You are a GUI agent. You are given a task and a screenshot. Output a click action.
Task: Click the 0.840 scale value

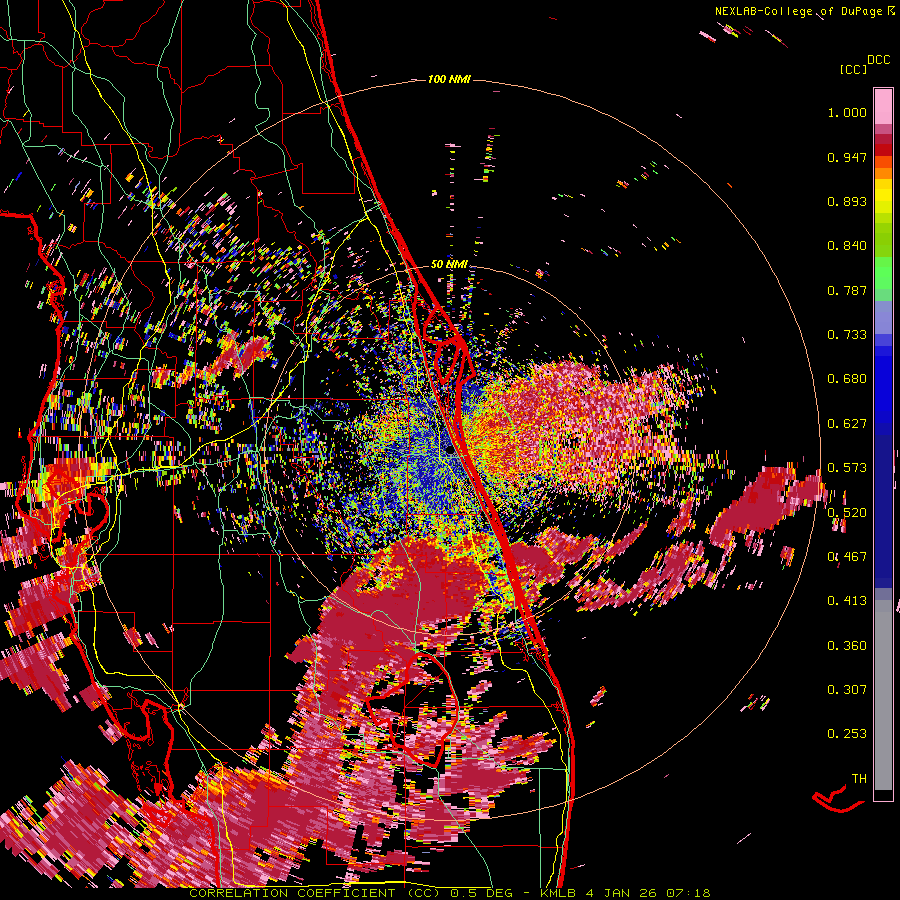(847, 246)
